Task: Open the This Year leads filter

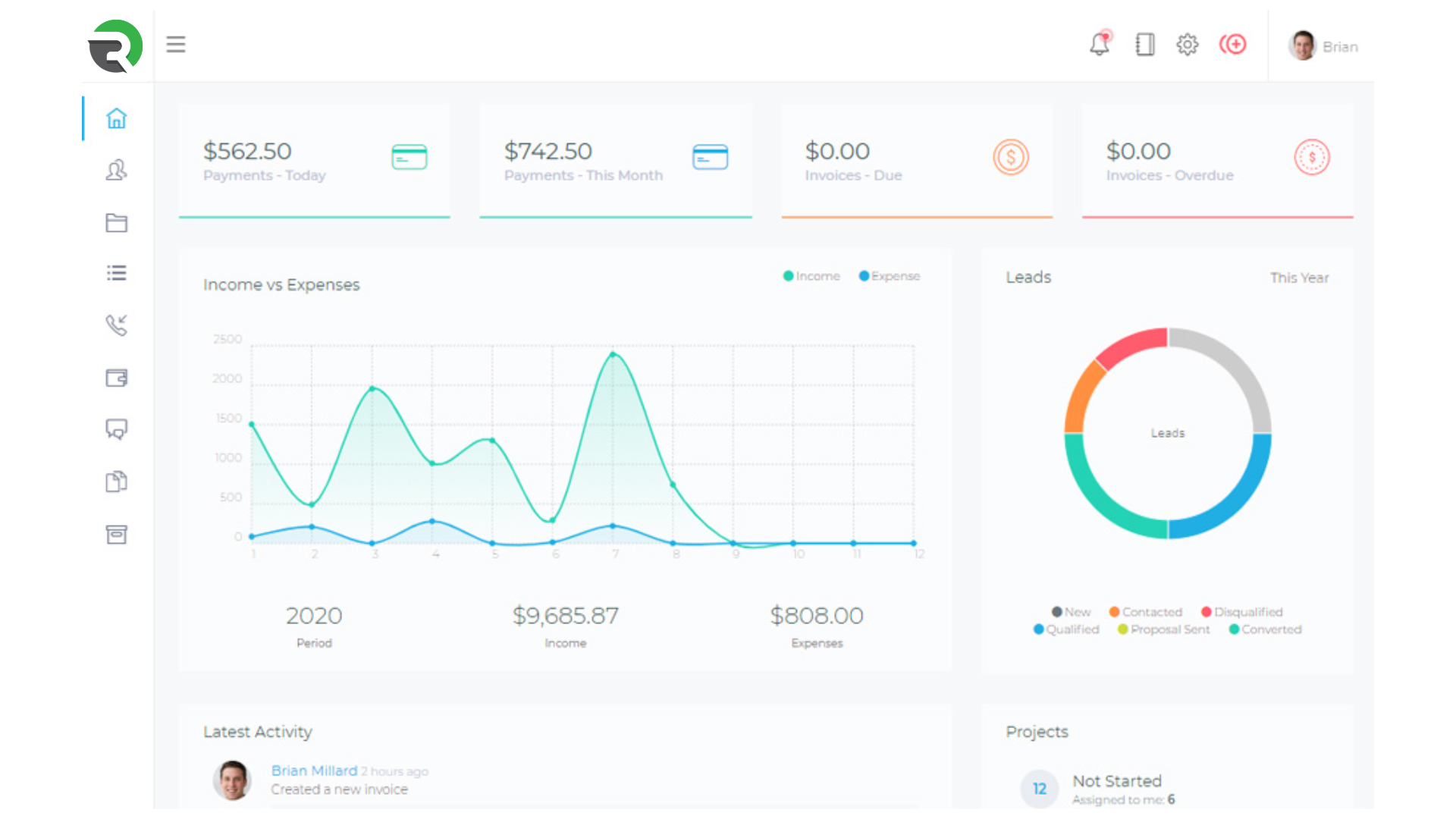Action: (1299, 278)
